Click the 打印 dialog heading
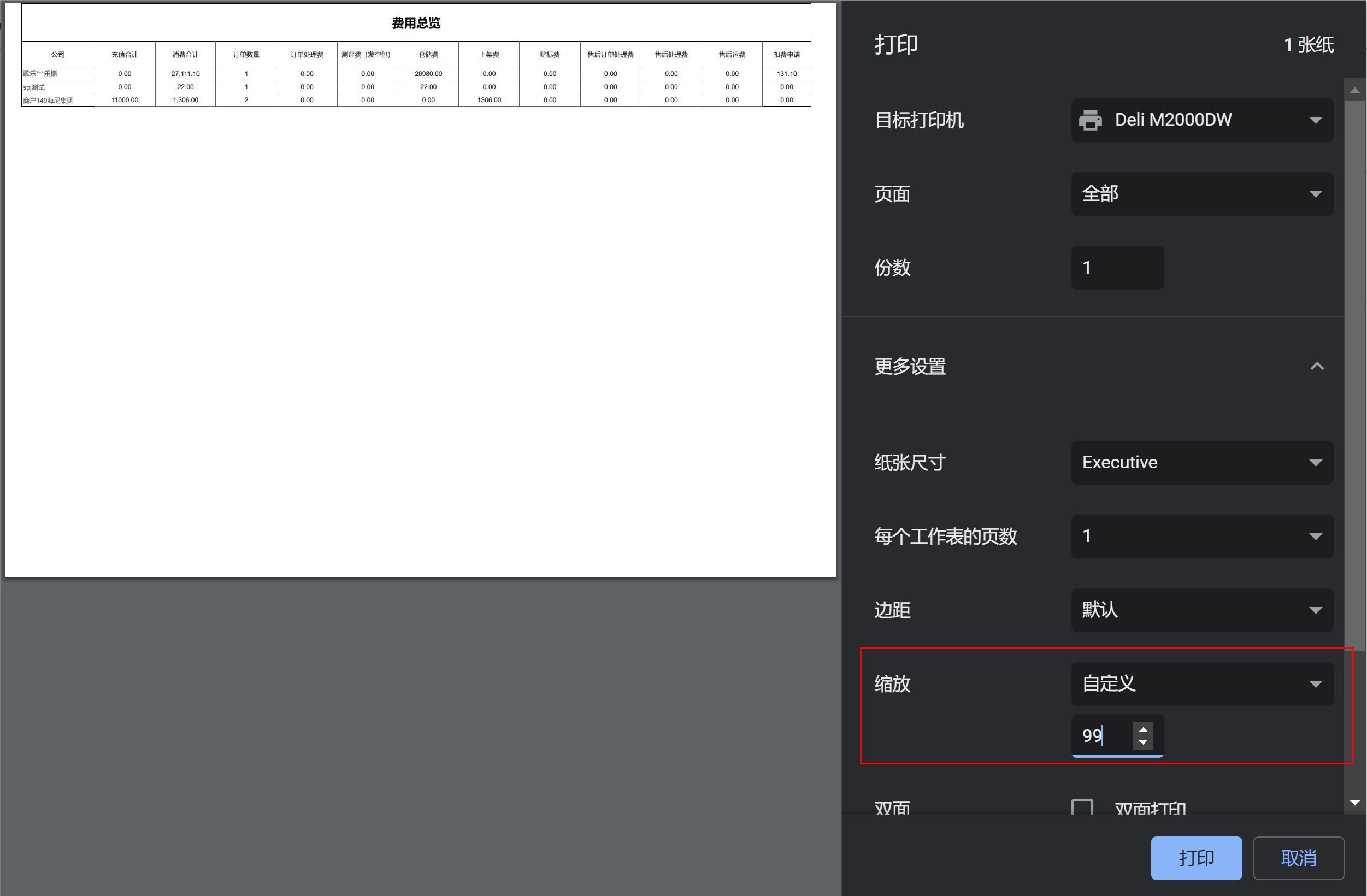The image size is (1367, 896). 896,44
